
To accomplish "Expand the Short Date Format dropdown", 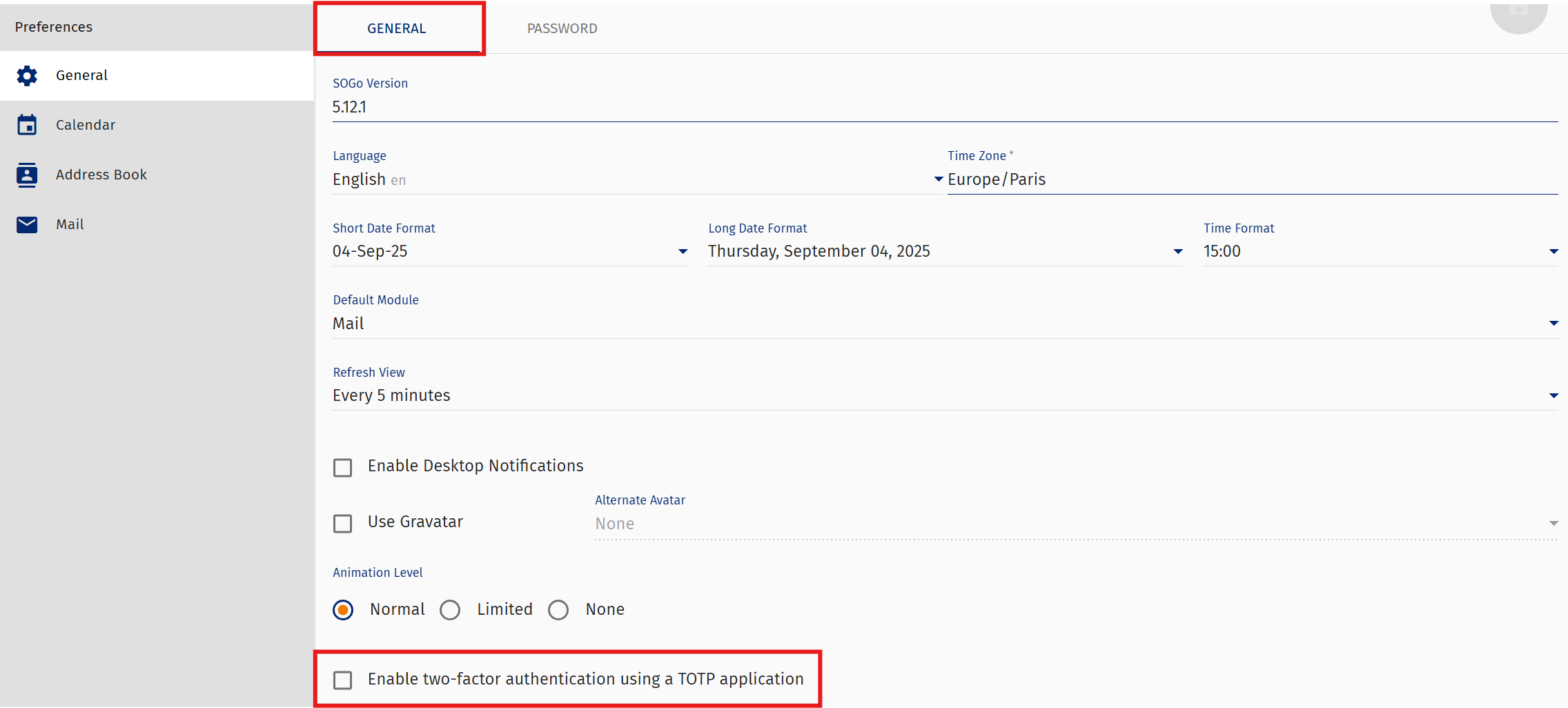I will (x=509, y=251).
